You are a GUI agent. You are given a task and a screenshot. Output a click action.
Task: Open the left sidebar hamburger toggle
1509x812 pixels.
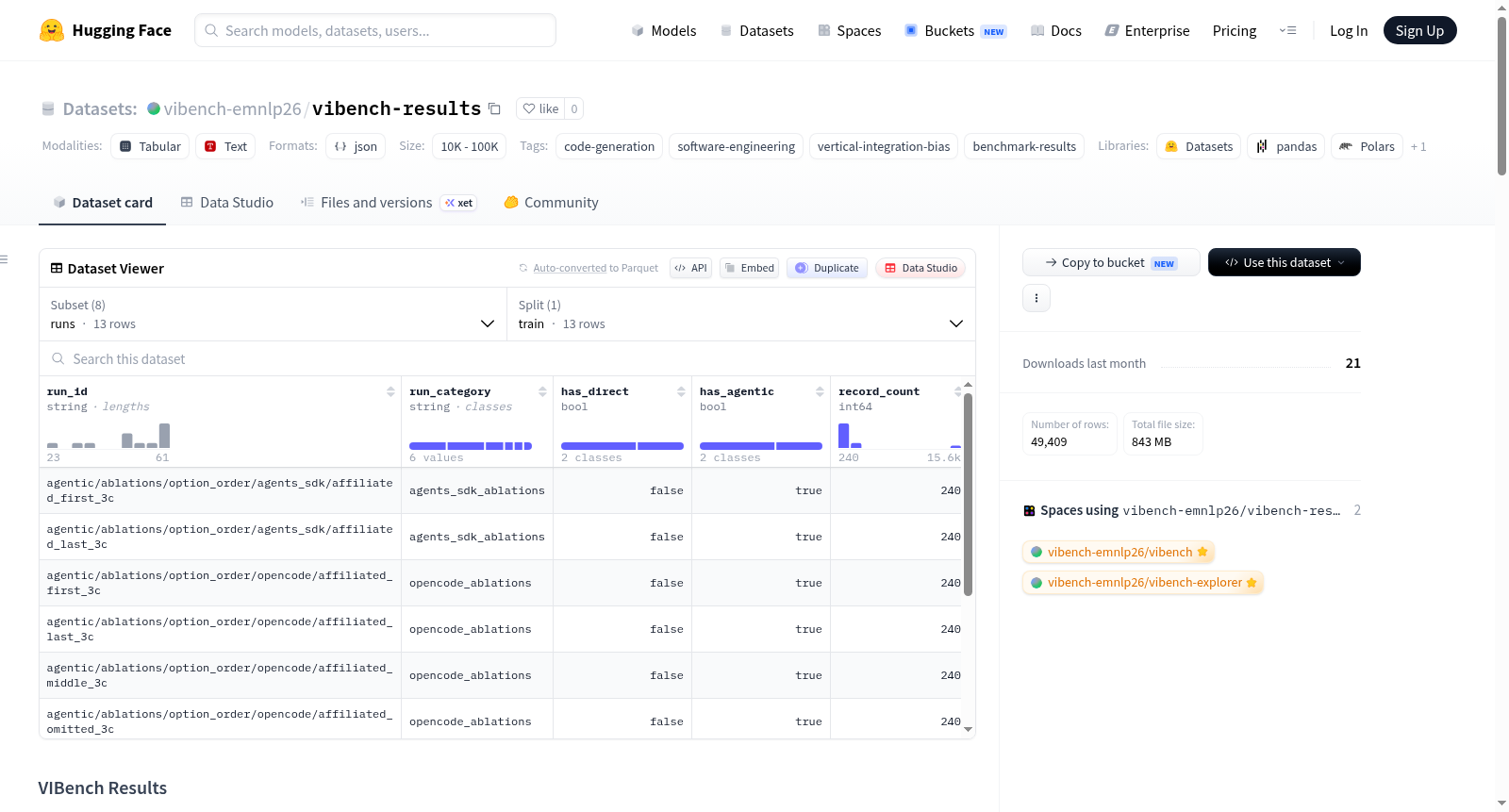(4, 259)
